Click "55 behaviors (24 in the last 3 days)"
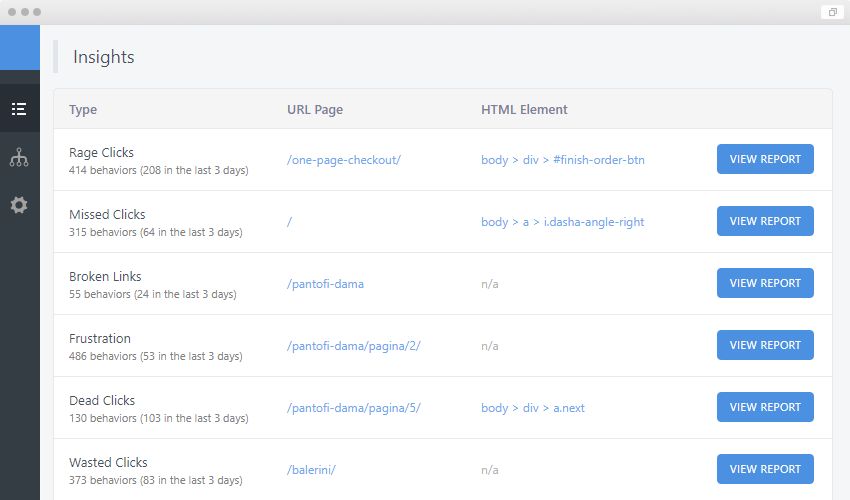 (153, 294)
